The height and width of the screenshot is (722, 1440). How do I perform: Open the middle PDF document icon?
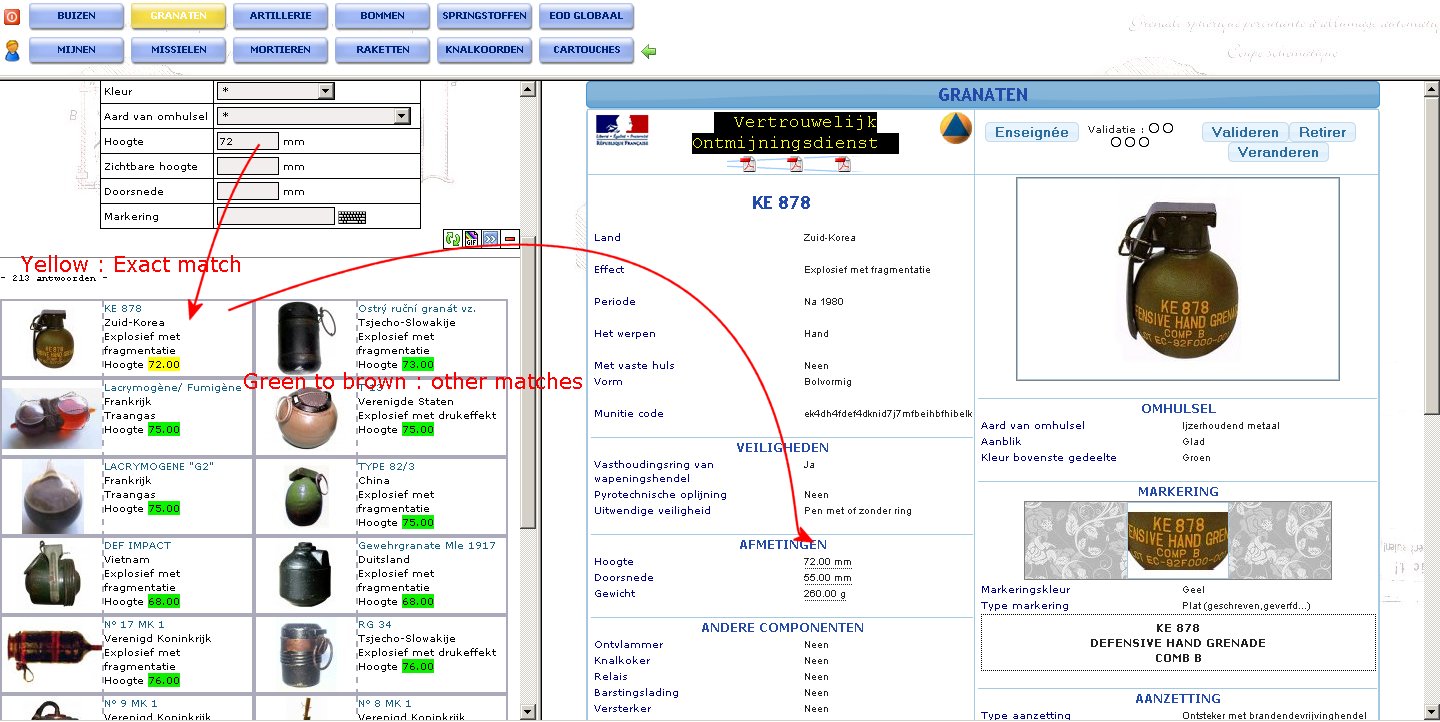click(795, 165)
